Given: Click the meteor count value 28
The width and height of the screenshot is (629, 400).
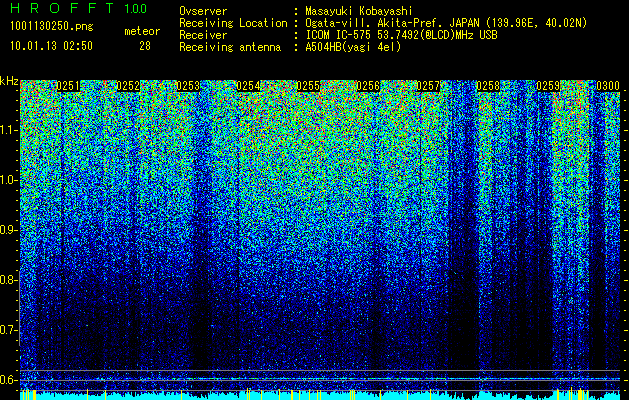Looking at the screenshot, I should (x=145, y=46).
